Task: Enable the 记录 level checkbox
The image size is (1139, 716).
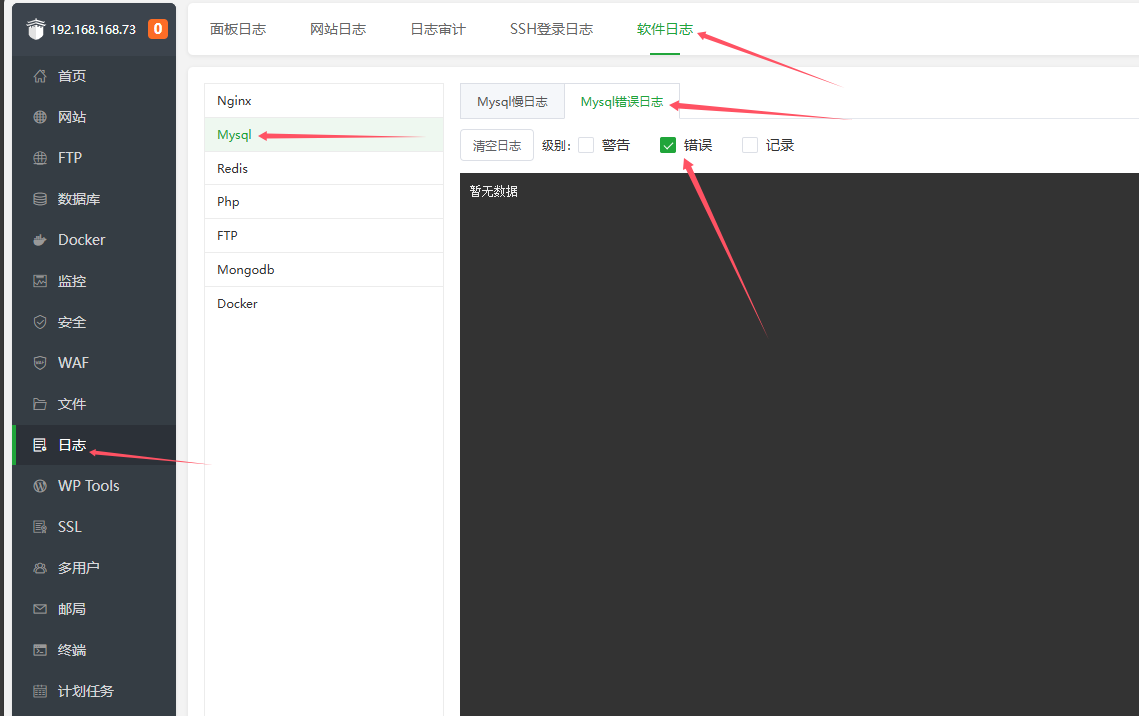Action: [x=750, y=145]
